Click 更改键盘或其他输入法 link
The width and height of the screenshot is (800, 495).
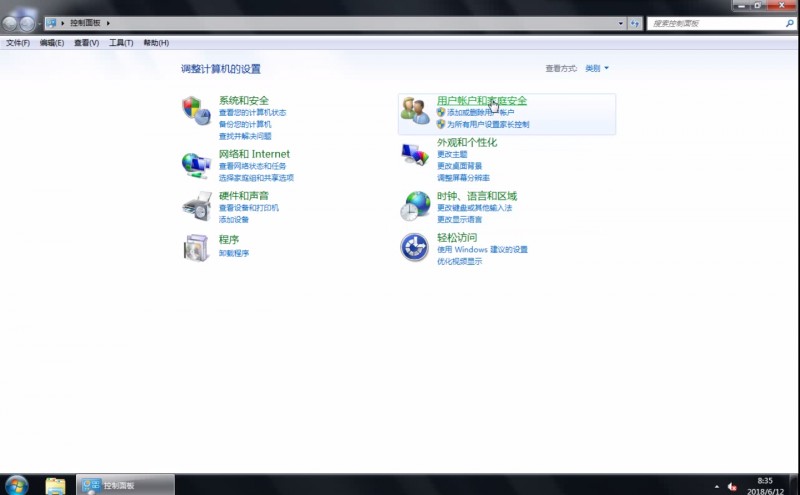click(474, 208)
